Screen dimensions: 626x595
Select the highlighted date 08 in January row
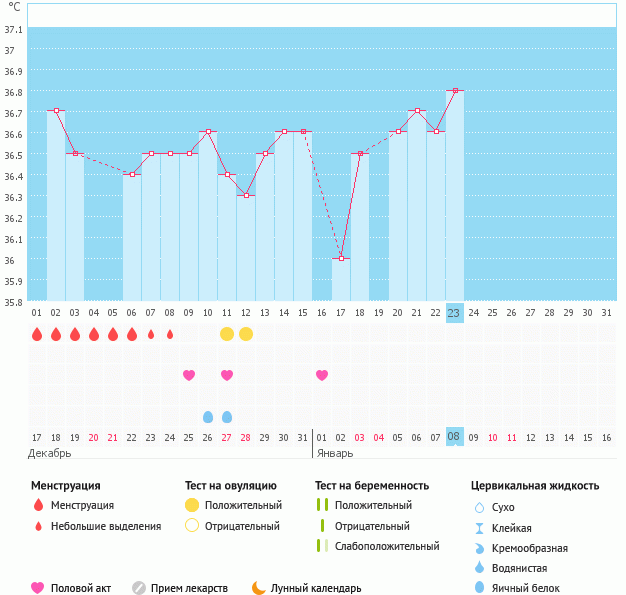click(x=454, y=437)
